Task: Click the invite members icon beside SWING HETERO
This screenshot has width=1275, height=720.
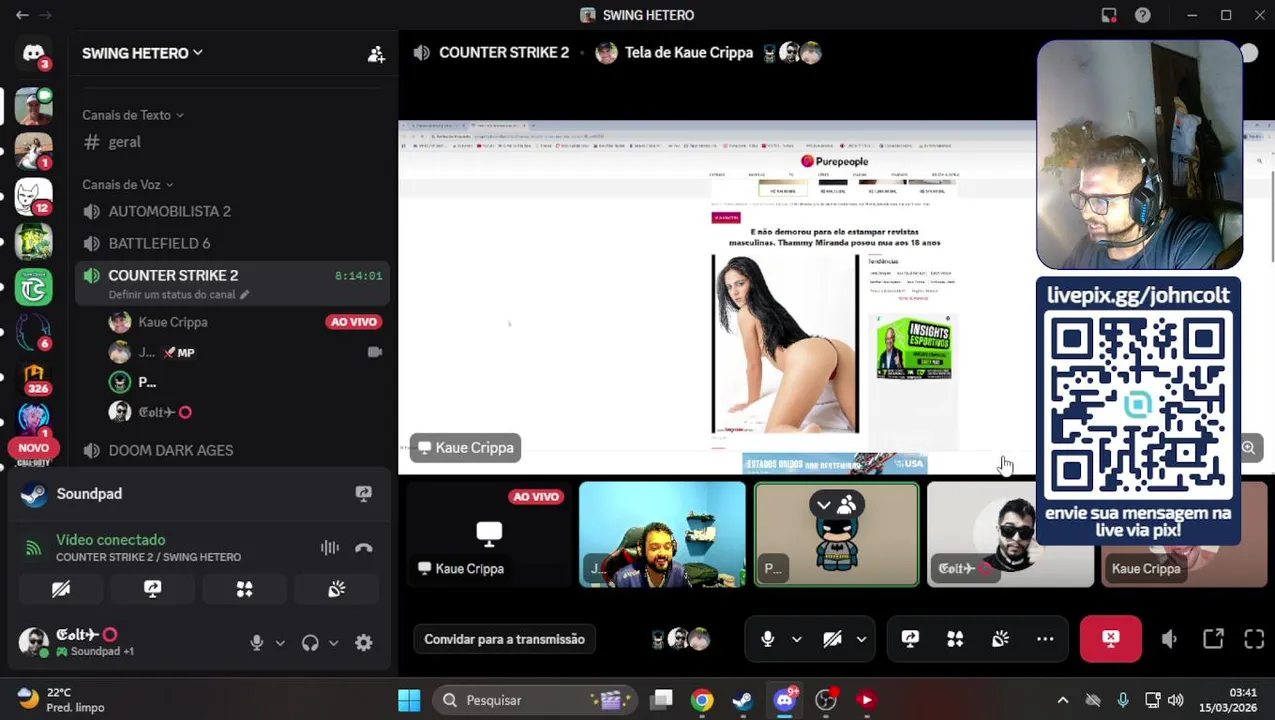Action: pyautogui.click(x=376, y=54)
